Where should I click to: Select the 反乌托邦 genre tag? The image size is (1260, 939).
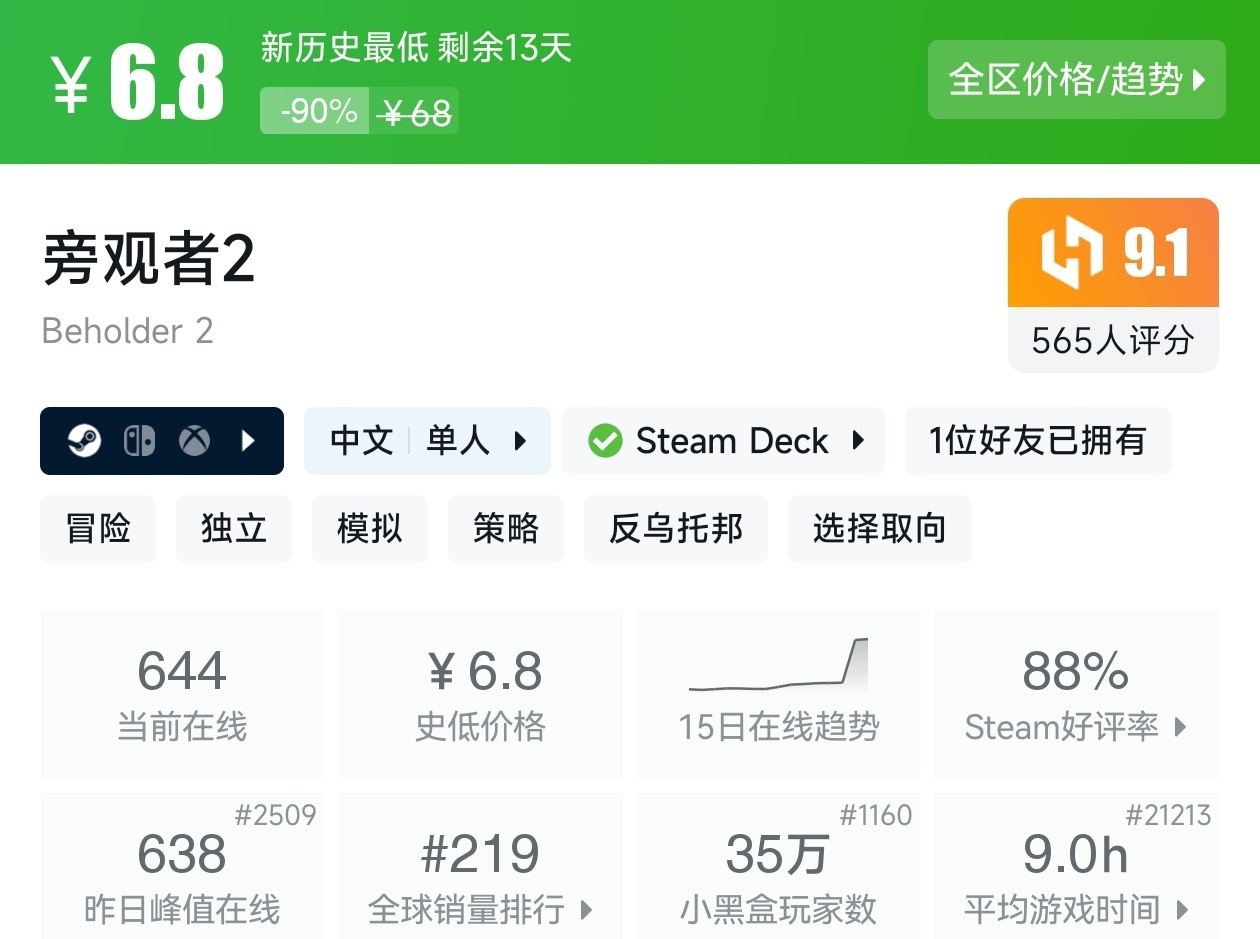(x=676, y=529)
